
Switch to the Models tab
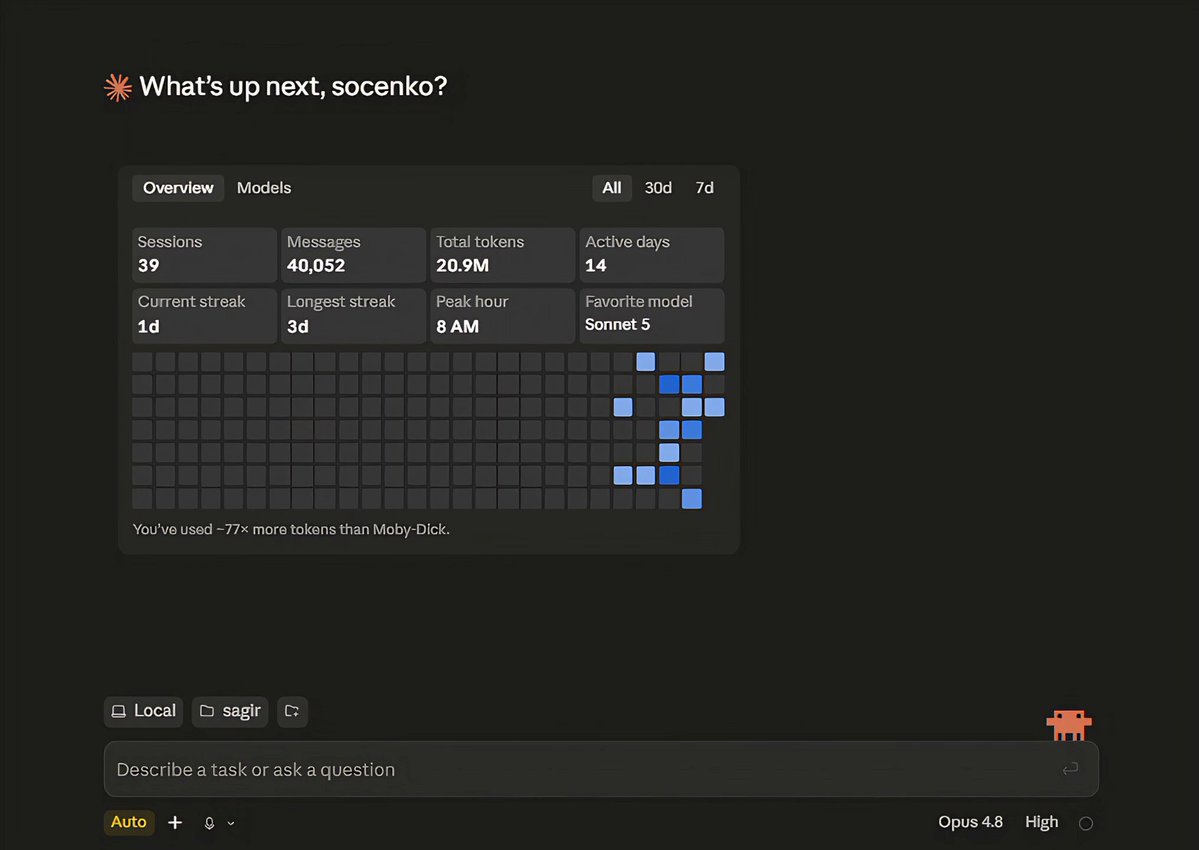pyautogui.click(x=264, y=188)
